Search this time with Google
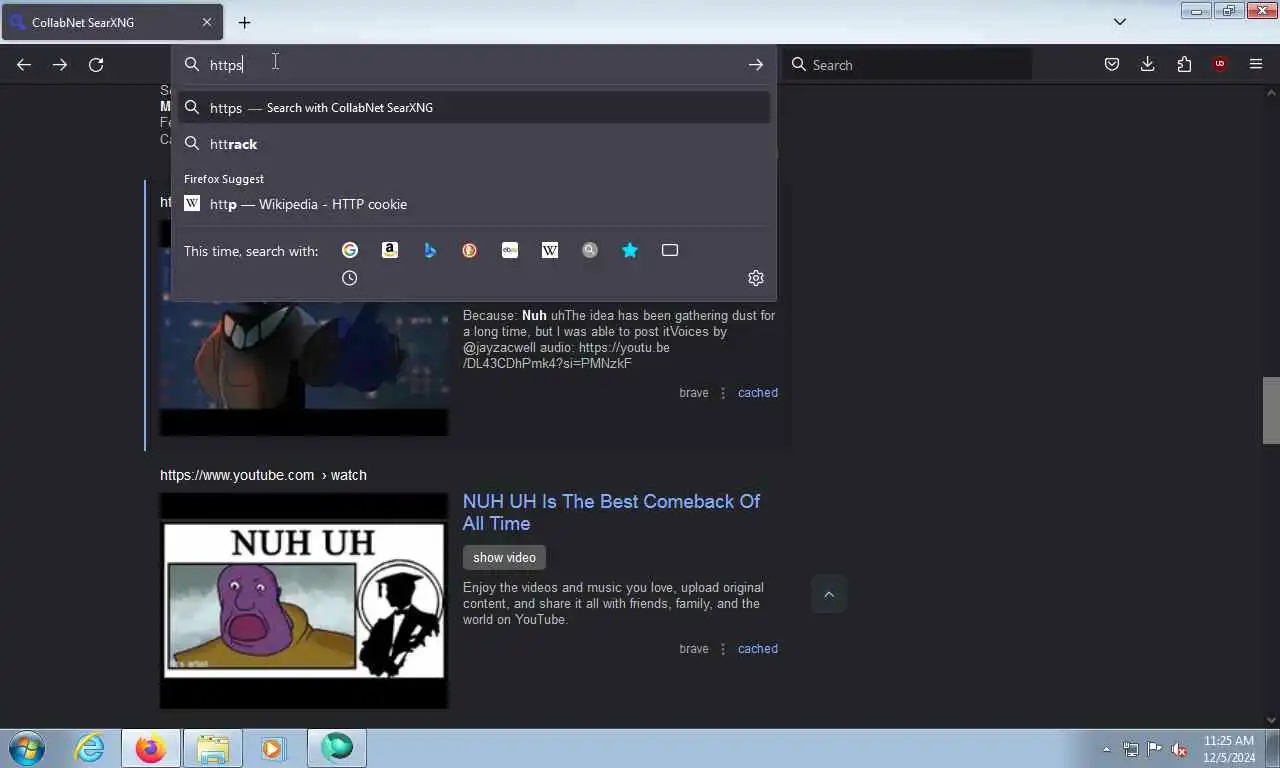 pyautogui.click(x=350, y=250)
